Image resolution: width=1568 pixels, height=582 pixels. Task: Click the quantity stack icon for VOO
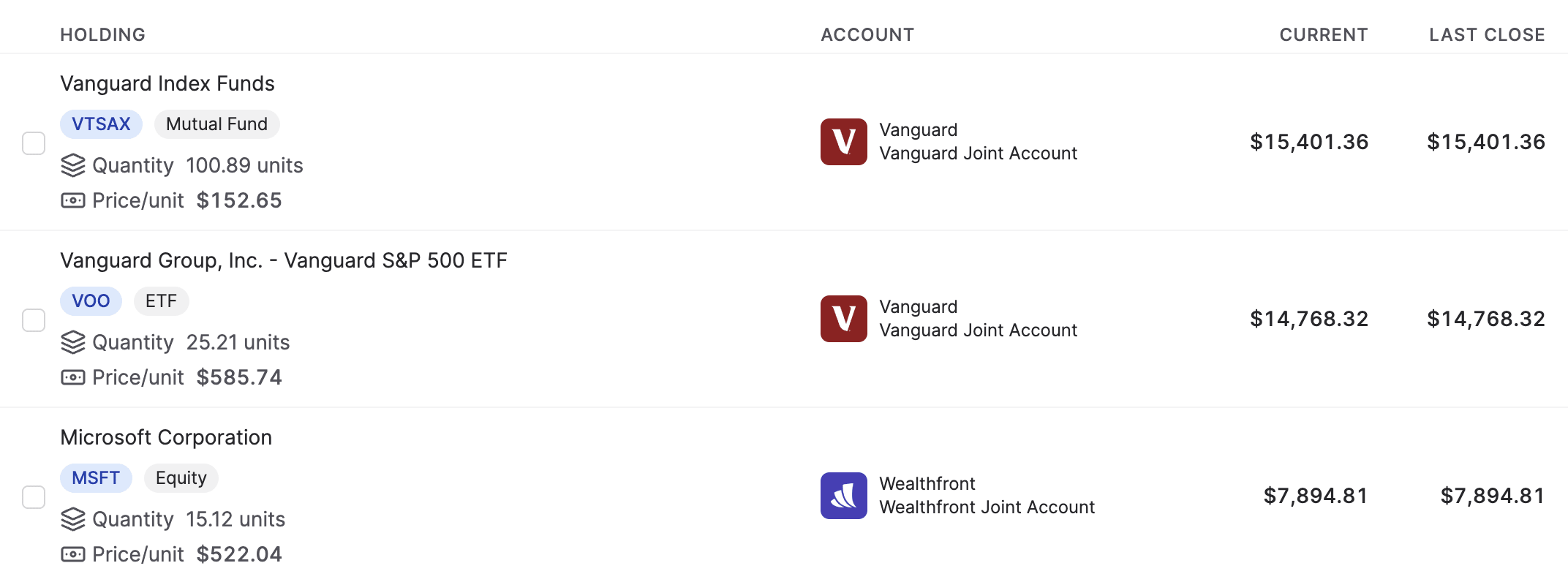click(x=72, y=342)
